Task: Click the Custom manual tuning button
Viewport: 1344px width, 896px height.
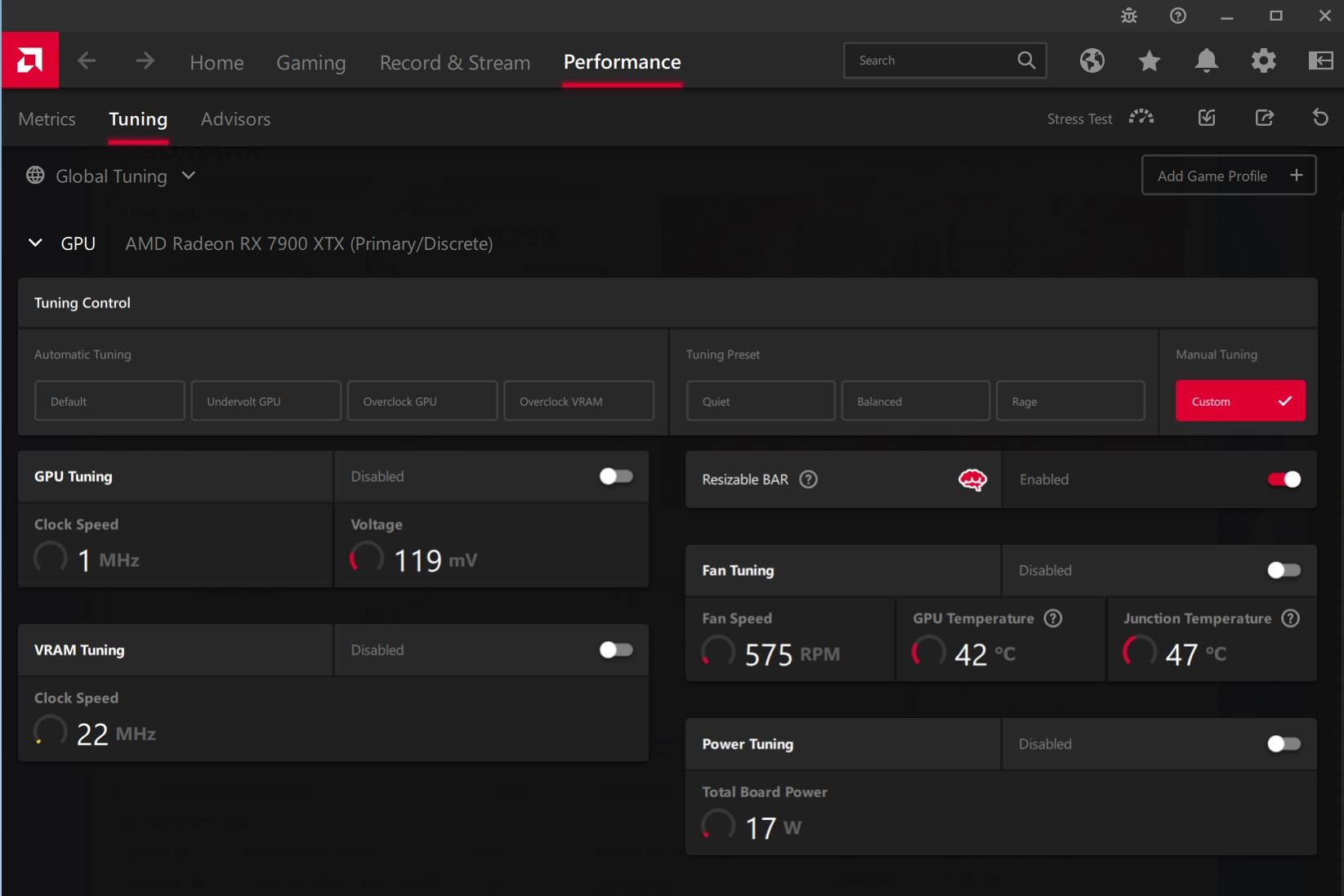Action: point(1240,401)
